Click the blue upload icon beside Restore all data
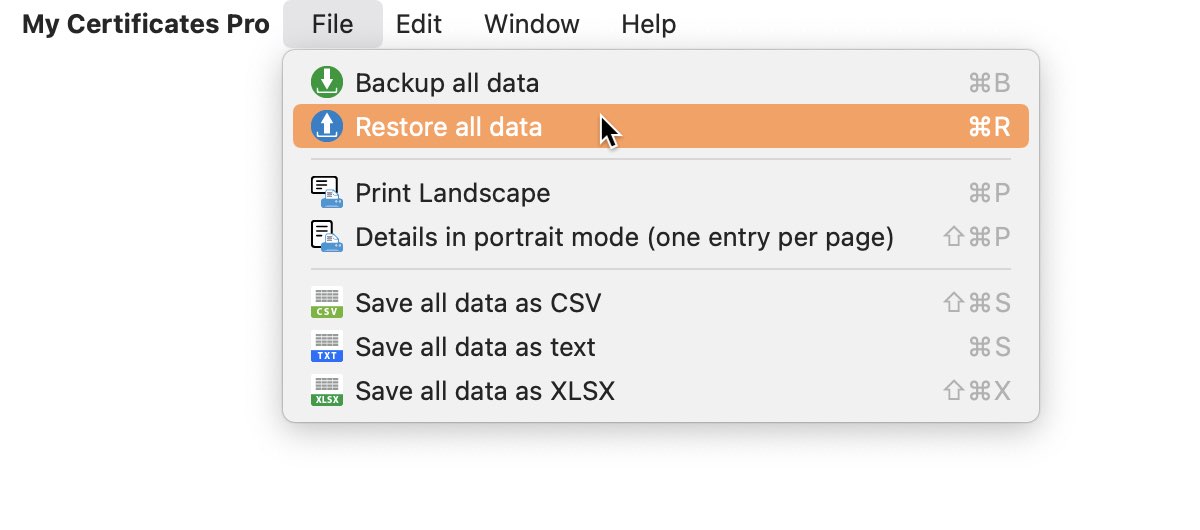Viewport: 1200px width, 530px height. [327, 126]
